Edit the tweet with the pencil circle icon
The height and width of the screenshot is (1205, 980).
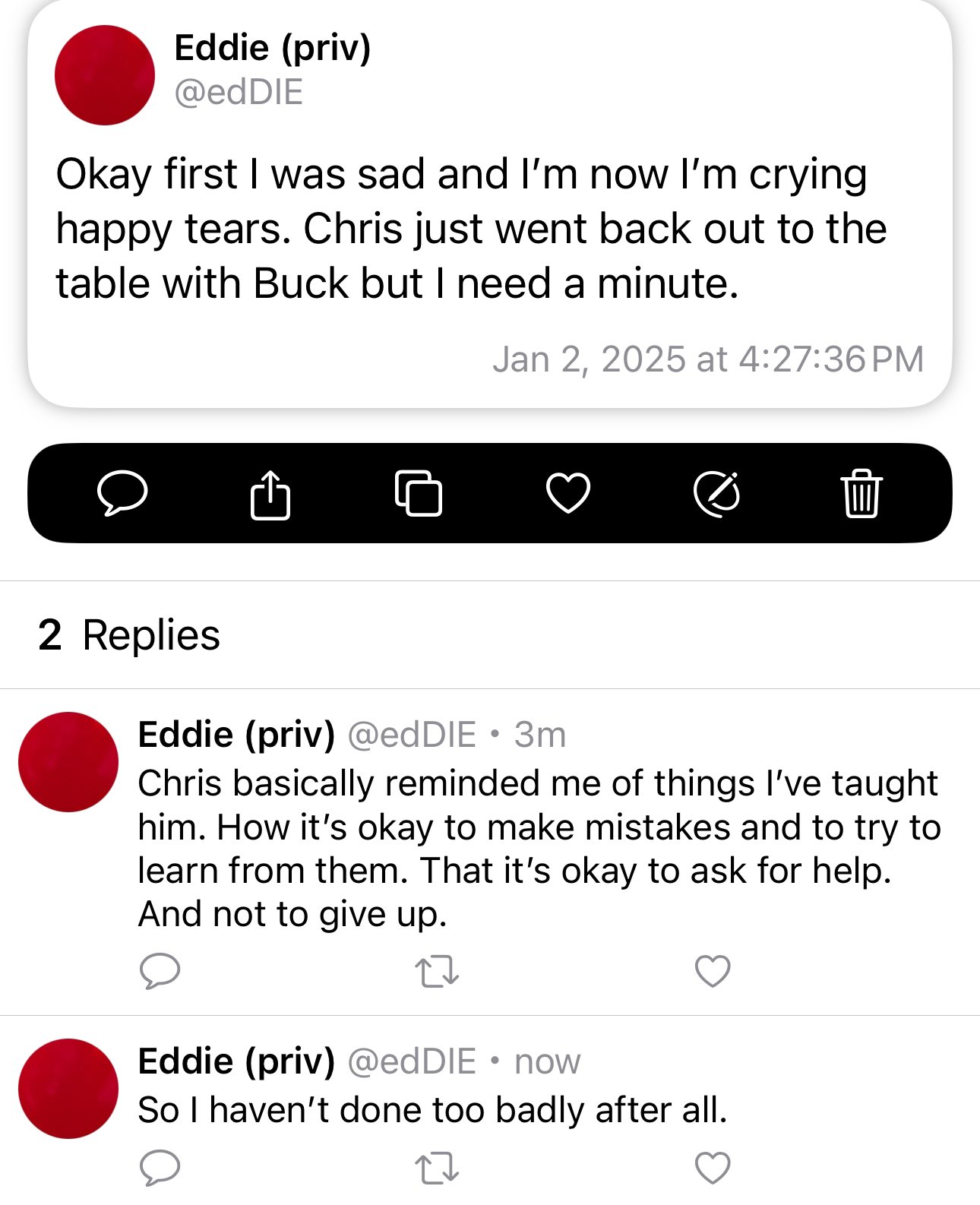(x=717, y=493)
